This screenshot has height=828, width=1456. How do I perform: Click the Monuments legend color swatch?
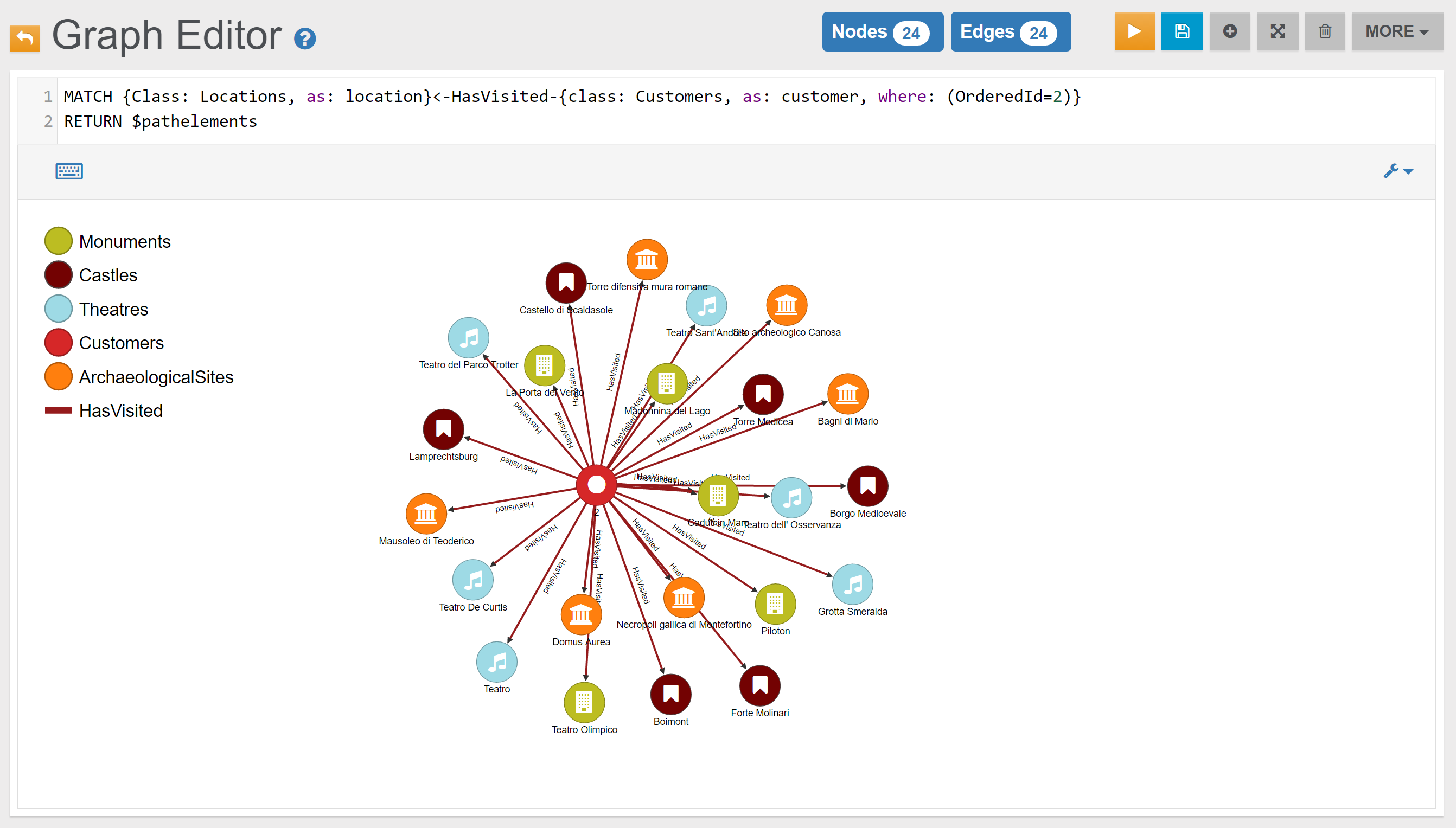(x=58, y=241)
